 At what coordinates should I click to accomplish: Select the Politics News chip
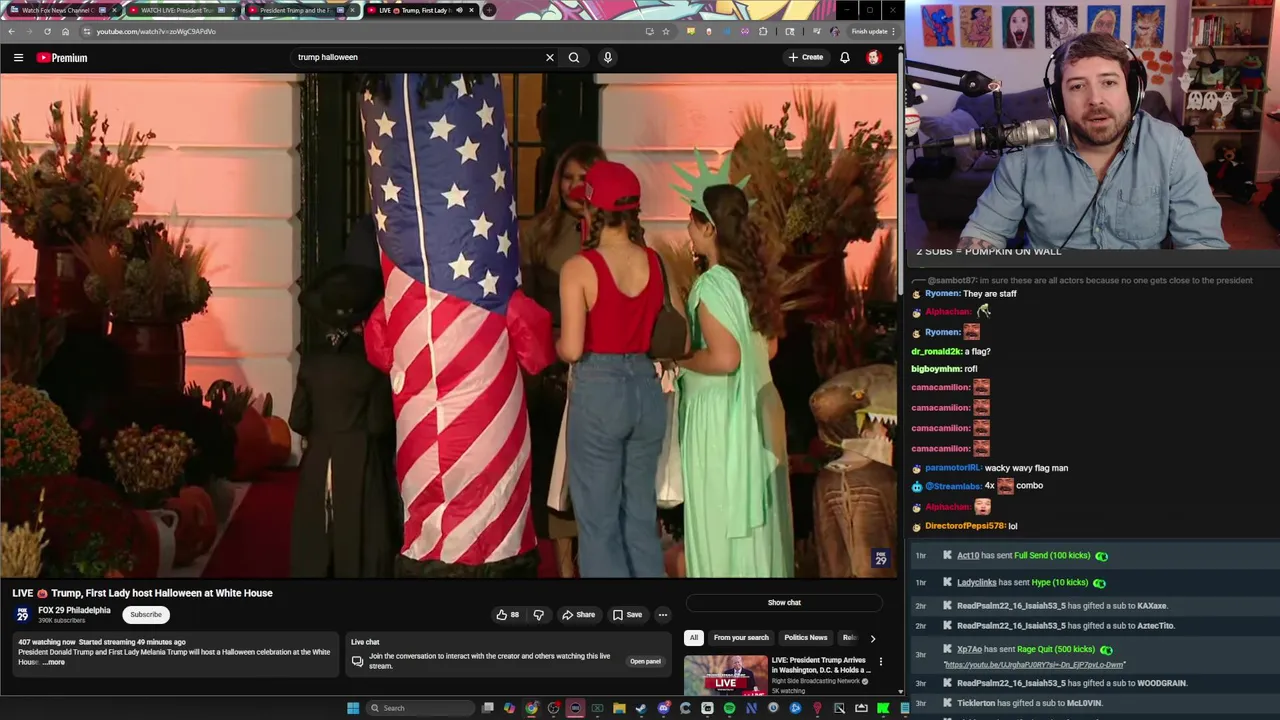tap(805, 637)
